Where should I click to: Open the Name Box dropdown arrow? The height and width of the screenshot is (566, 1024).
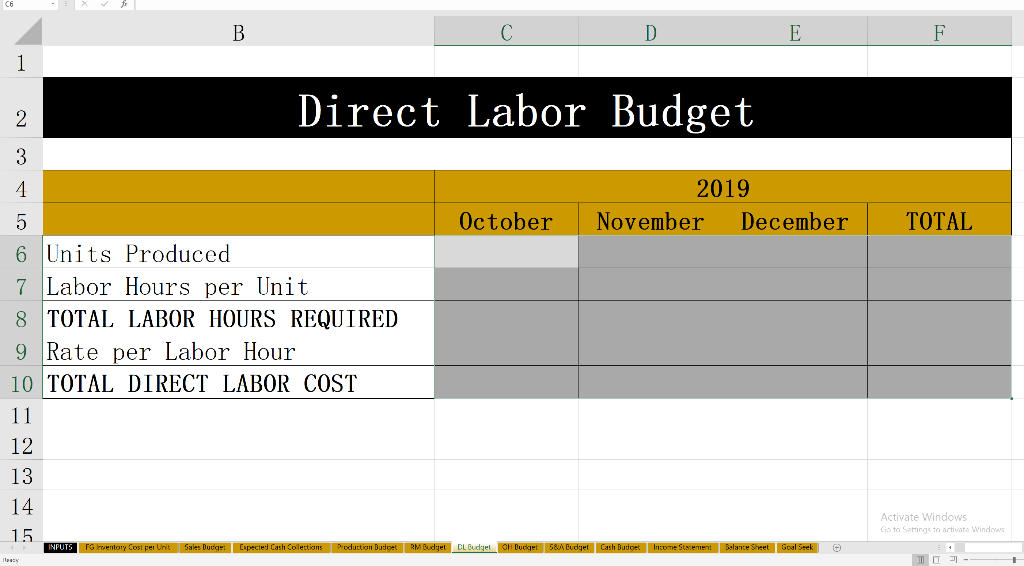(x=53, y=4)
